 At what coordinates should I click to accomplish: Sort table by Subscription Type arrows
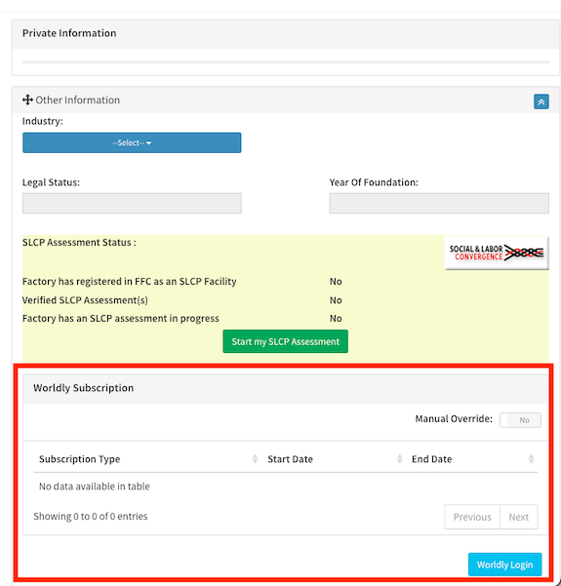point(255,459)
